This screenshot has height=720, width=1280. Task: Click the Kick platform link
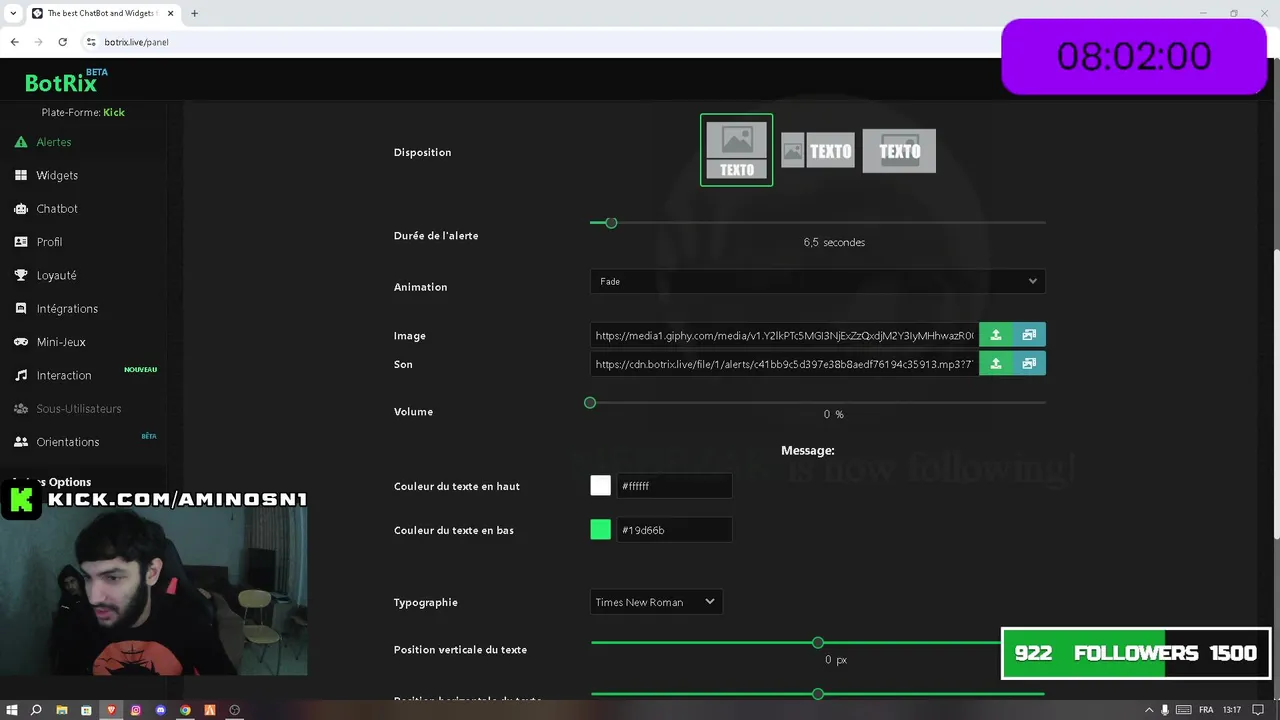(x=114, y=112)
